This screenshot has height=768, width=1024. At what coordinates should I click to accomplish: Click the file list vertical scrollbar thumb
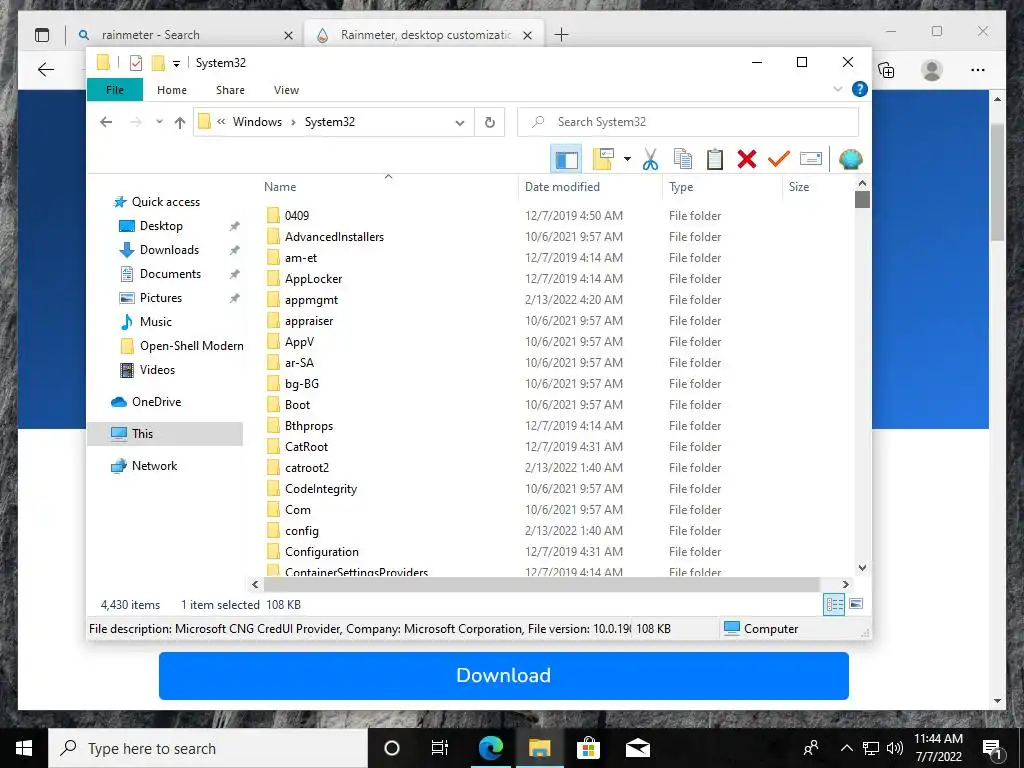pyautogui.click(x=862, y=199)
